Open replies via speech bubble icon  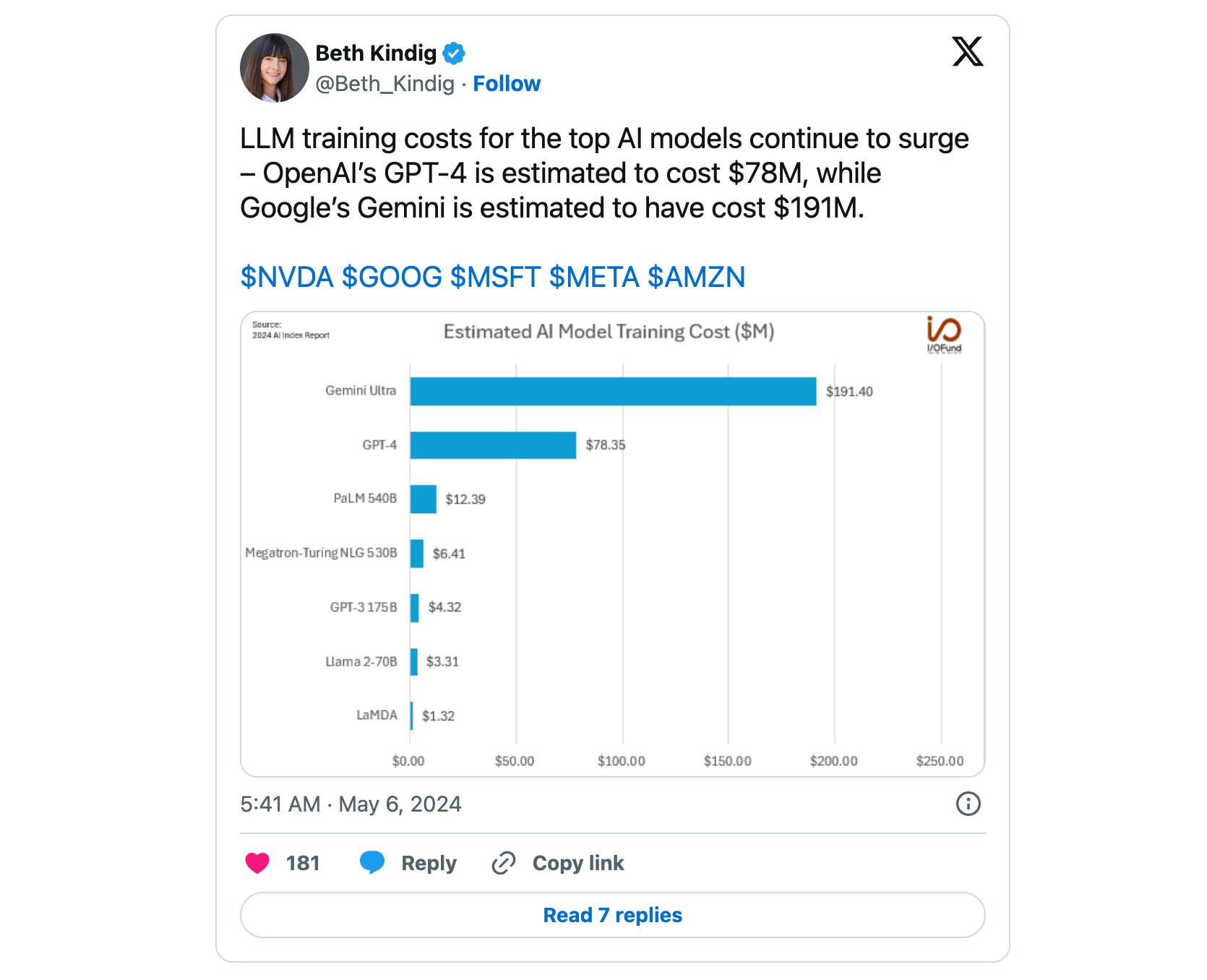tap(373, 862)
